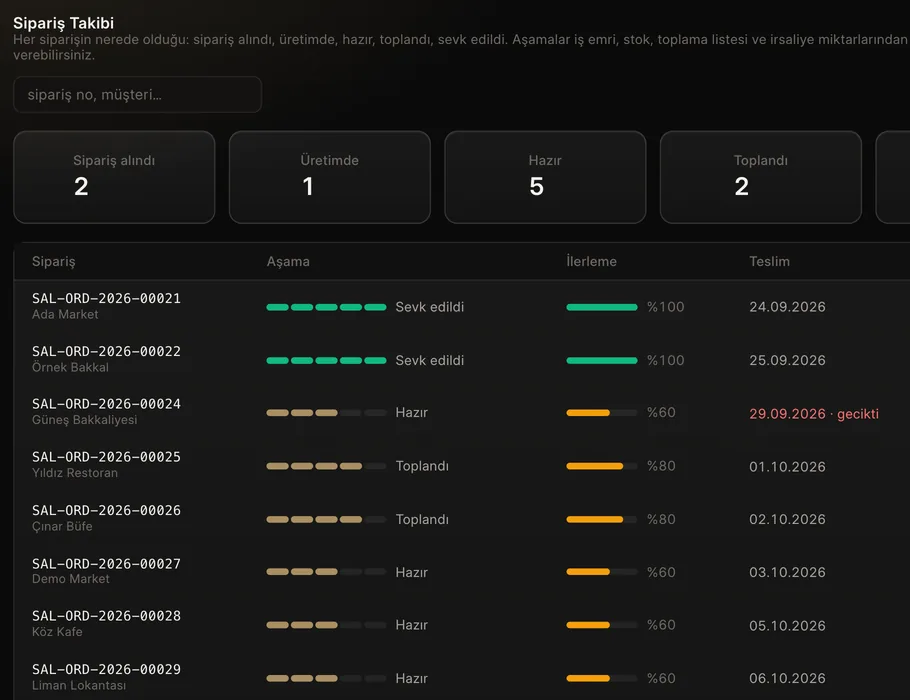This screenshot has width=910, height=700.
Task: Open order SAL-ORD-2026-00021
Action: [461, 306]
